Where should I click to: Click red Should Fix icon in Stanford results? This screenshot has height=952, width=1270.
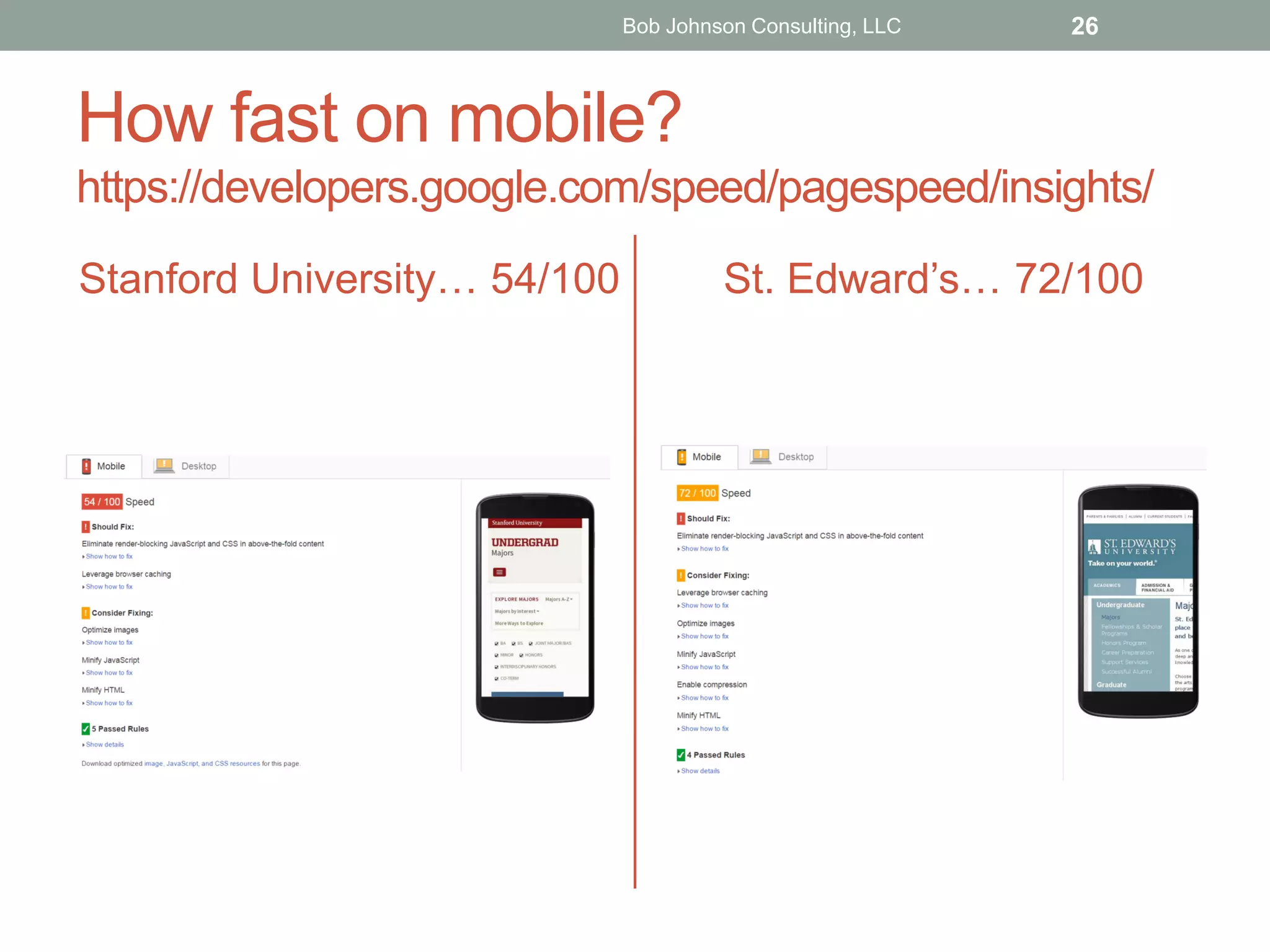(x=86, y=527)
